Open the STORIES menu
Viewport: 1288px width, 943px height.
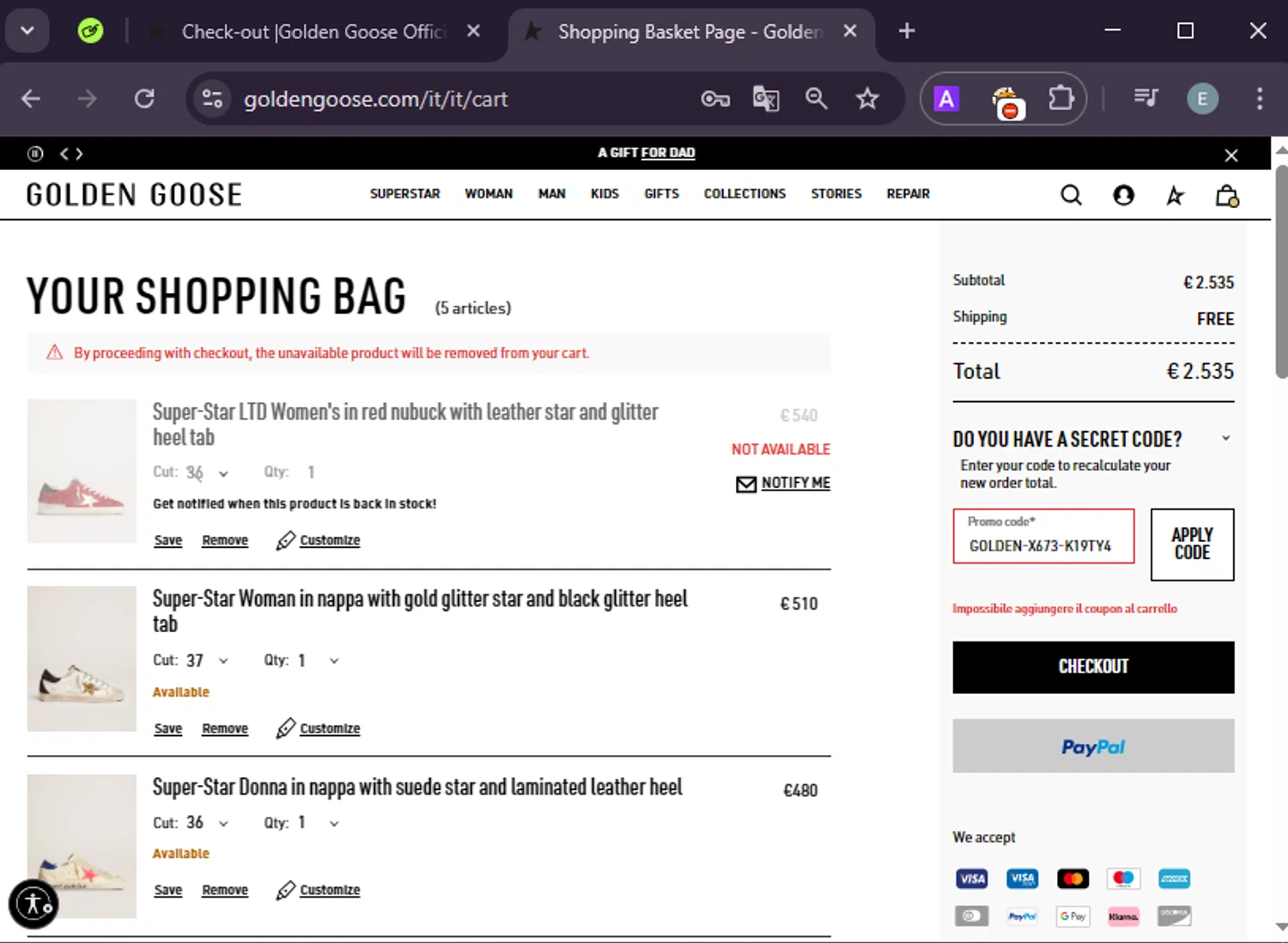[836, 194]
